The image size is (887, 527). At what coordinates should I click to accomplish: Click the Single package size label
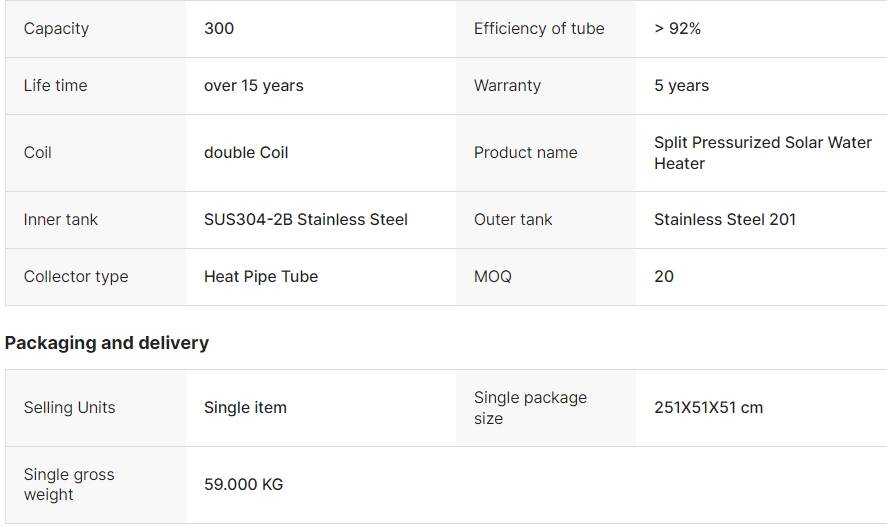pyautogui.click(x=530, y=408)
